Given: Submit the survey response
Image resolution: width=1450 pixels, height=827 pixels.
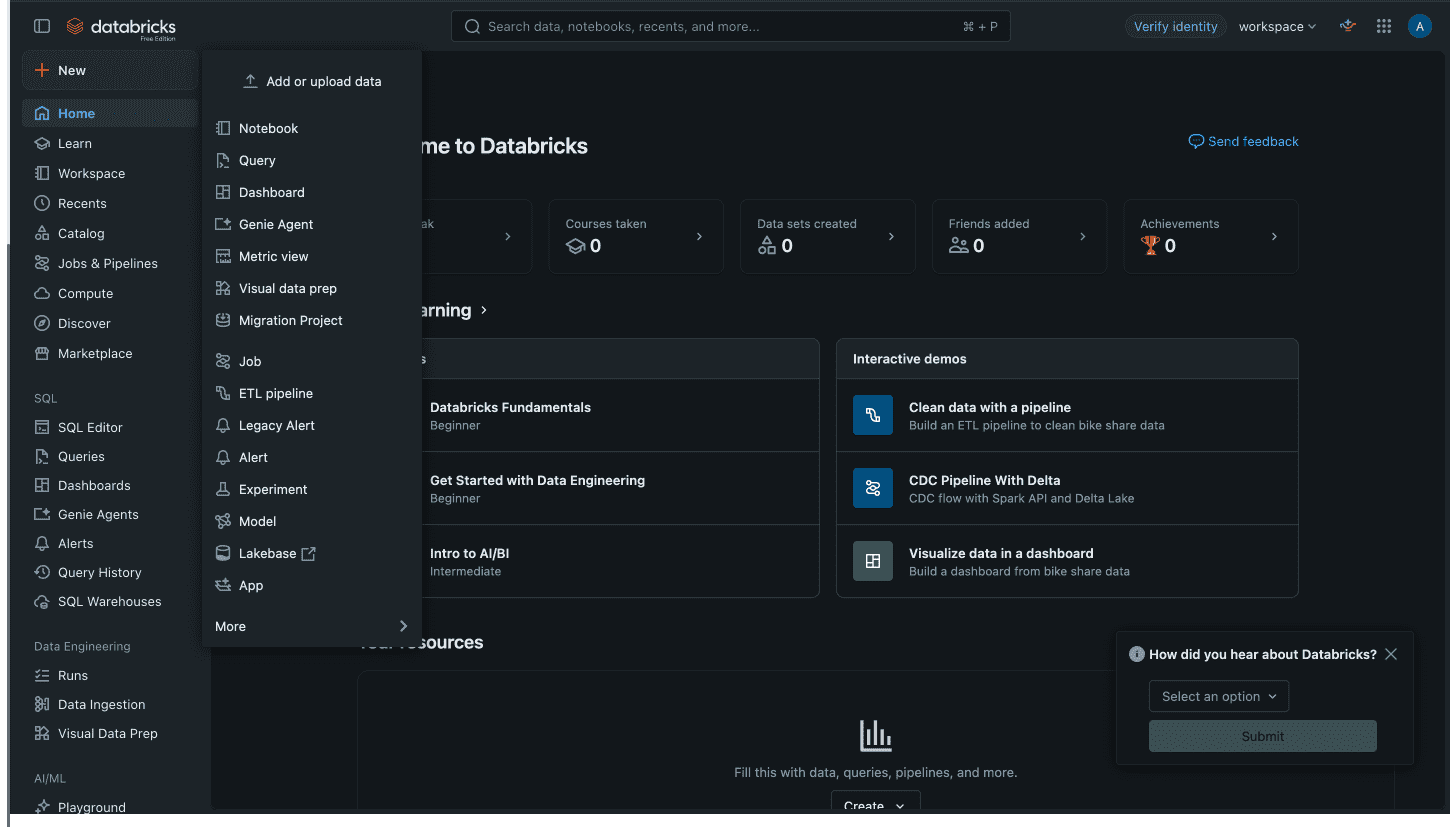Looking at the screenshot, I should tap(1263, 736).
